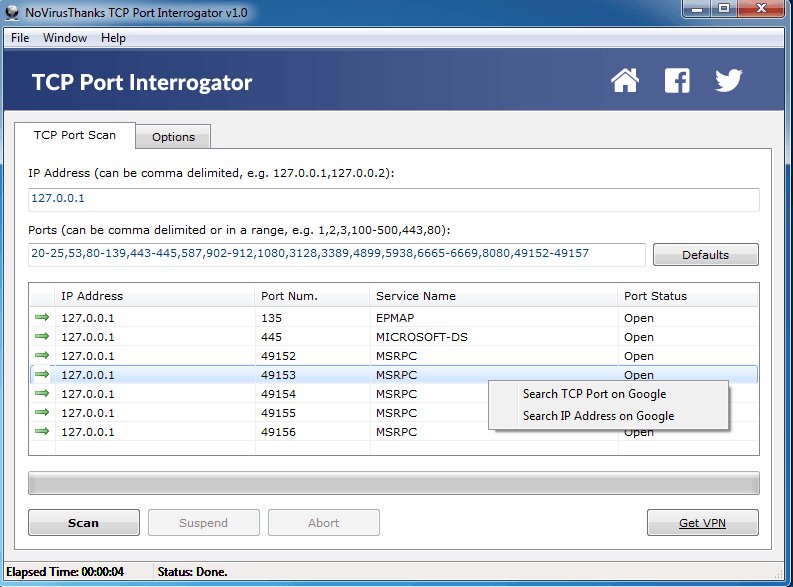The width and height of the screenshot is (793, 587).
Task: Sort by Port Num. column header
Action: (313, 296)
